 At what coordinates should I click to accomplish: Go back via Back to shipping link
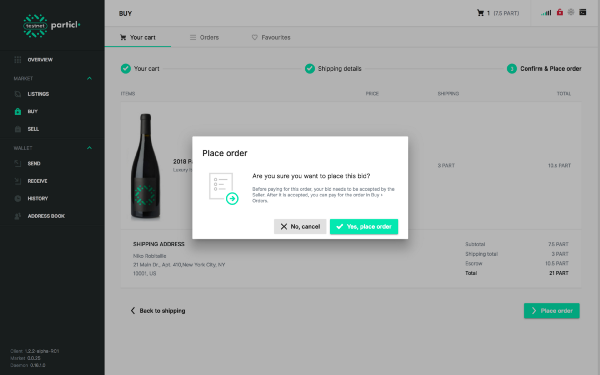point(158,311)
